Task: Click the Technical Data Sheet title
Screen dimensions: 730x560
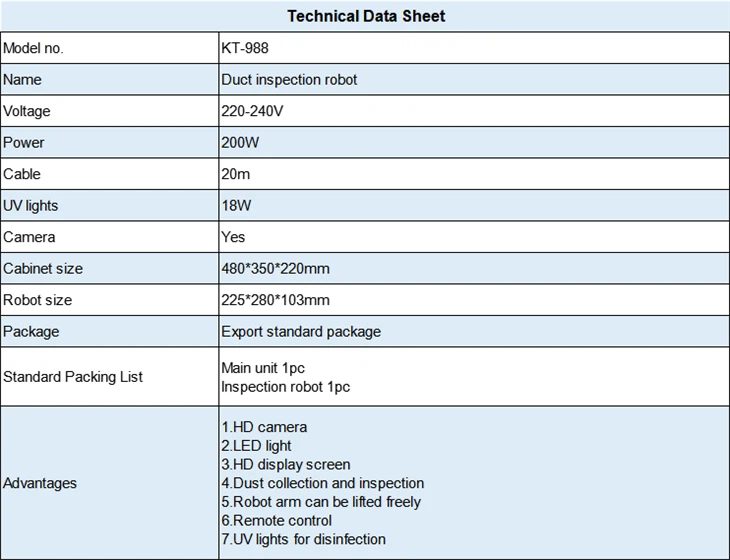Action: pos(366,16)
